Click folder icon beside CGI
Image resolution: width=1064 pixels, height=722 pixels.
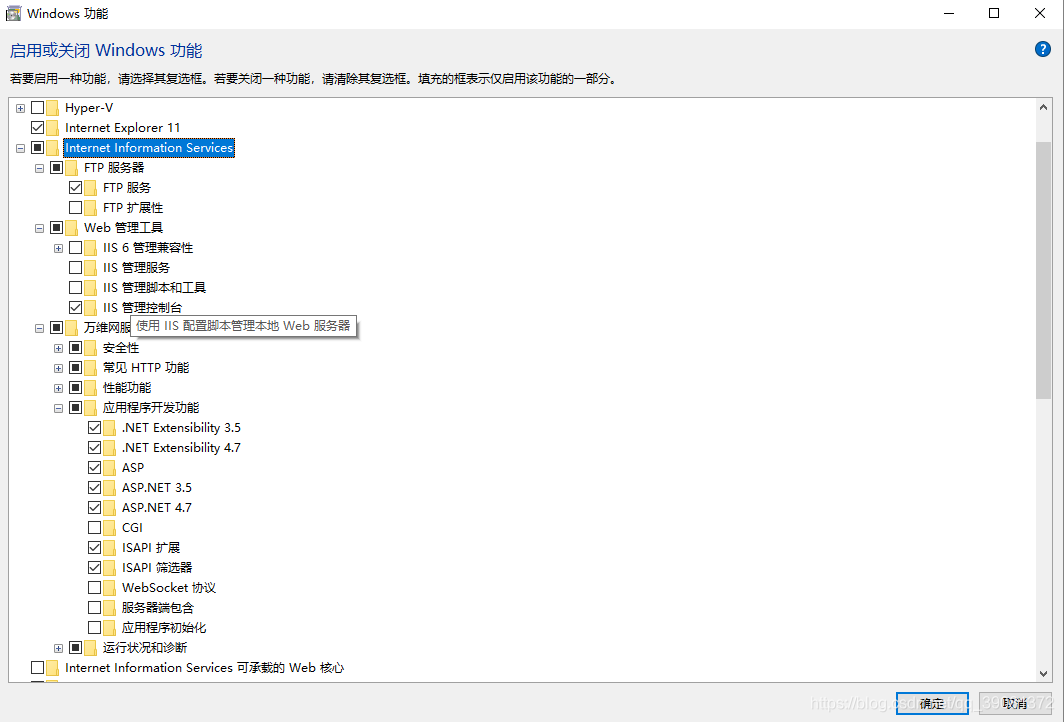pos(110,528)
